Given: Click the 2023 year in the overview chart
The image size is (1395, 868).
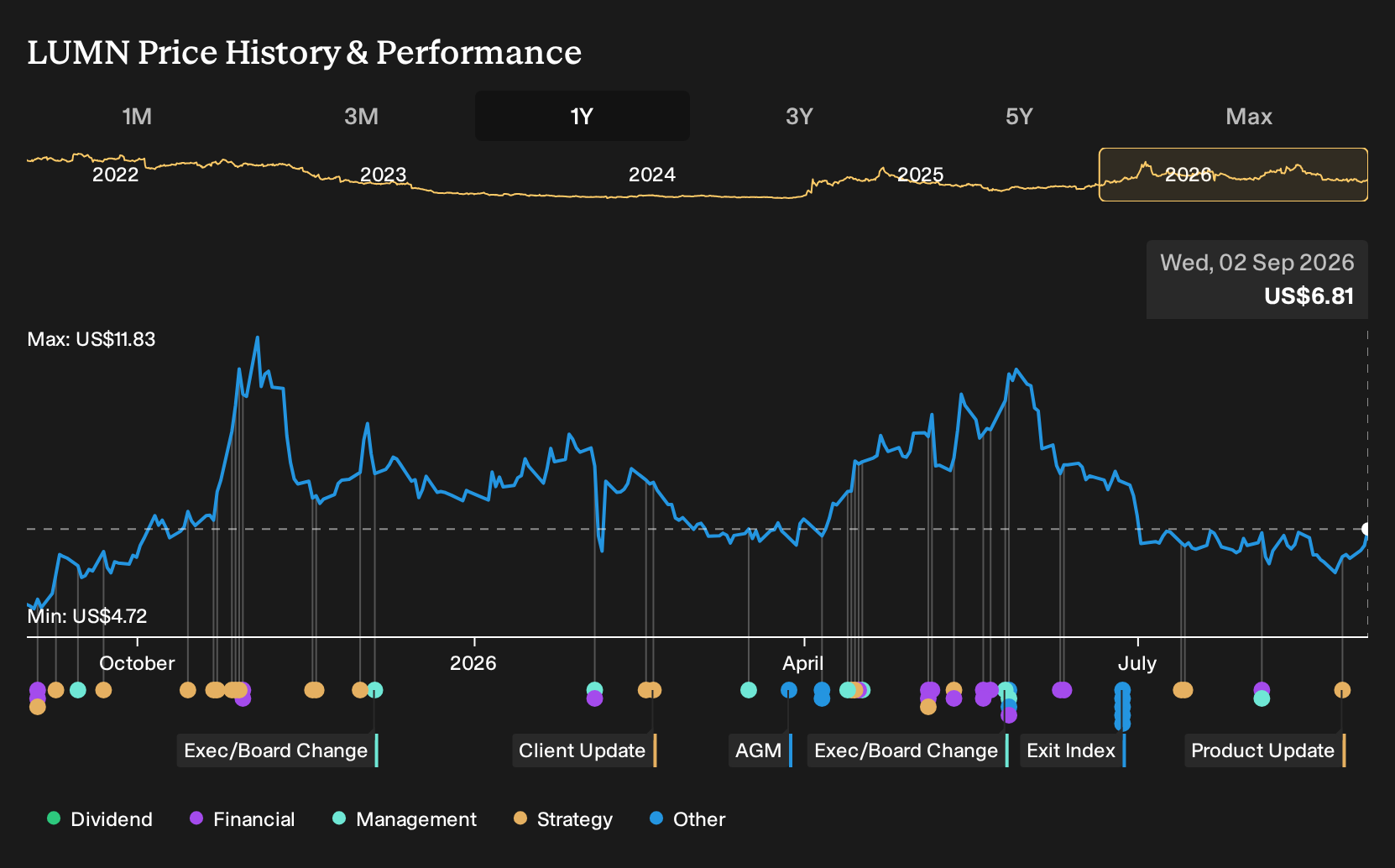Looking at the screenshot, I should pyautogui.click(x=383, y=175).
